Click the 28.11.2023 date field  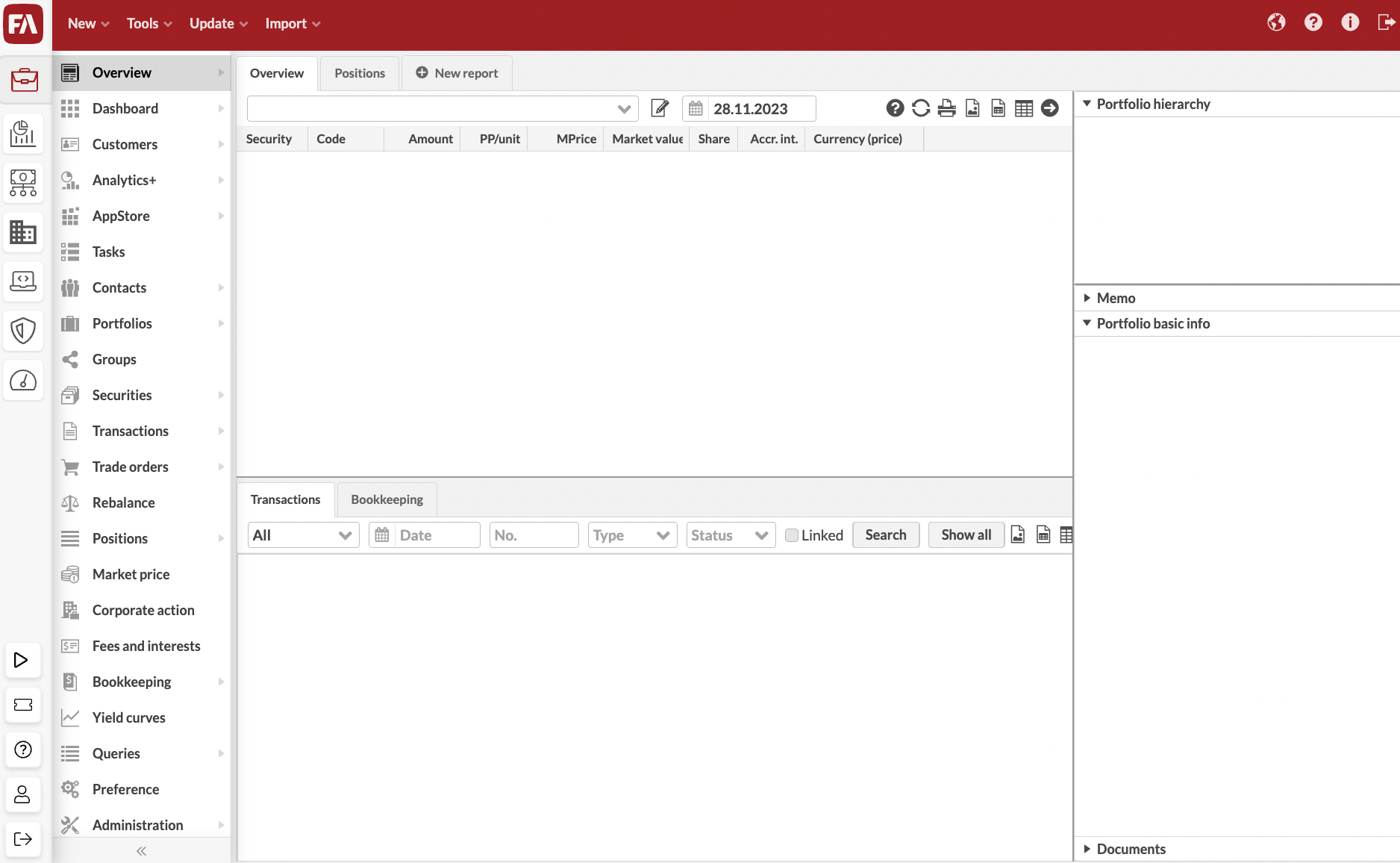point(749,109)
